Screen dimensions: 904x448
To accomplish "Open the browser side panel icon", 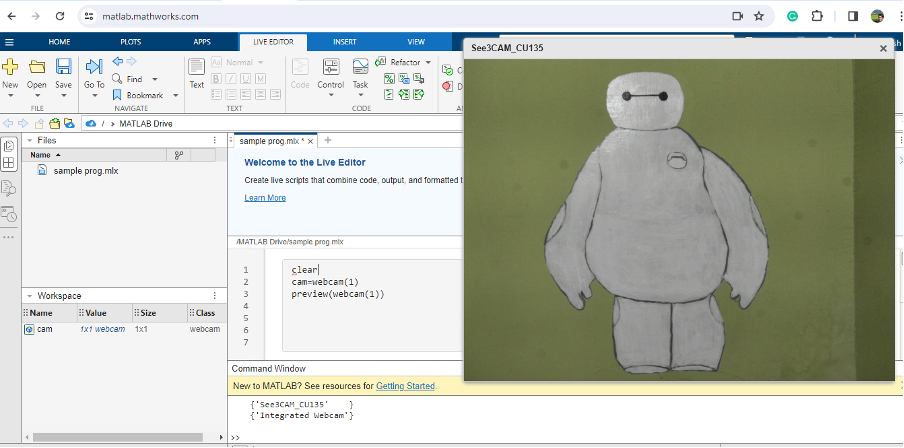I will click(853, 16).
